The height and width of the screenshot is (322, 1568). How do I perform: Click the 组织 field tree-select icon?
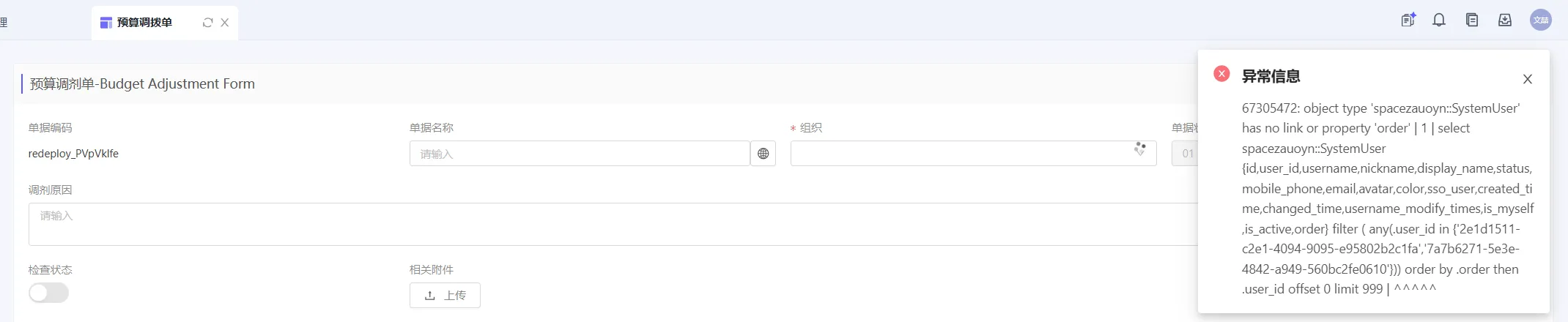coord(1140,149)
